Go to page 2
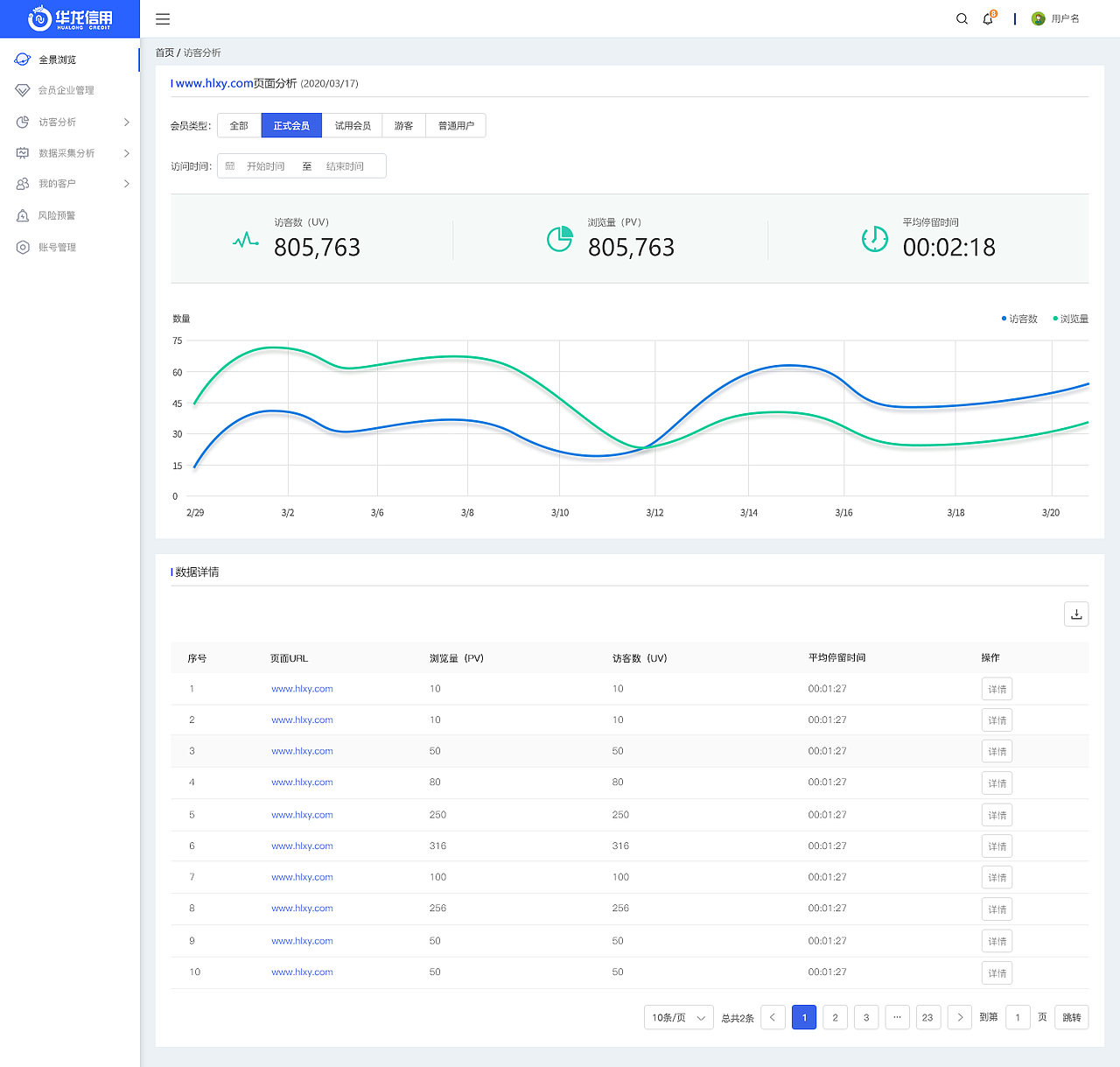Viewport: 1120px width, 1067px height. tap(835, 1017)
